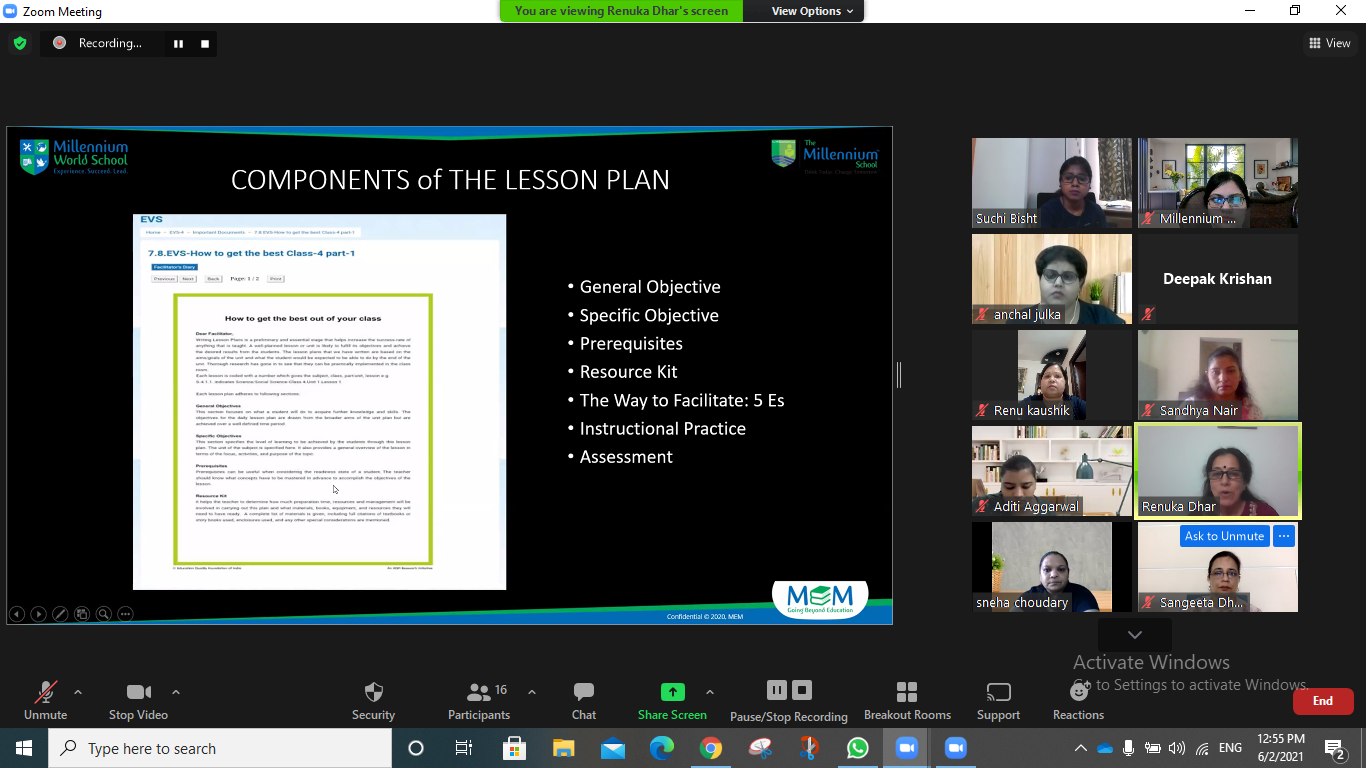
Task: Pause the recording via top-left indicator
Action: point(179,43)
